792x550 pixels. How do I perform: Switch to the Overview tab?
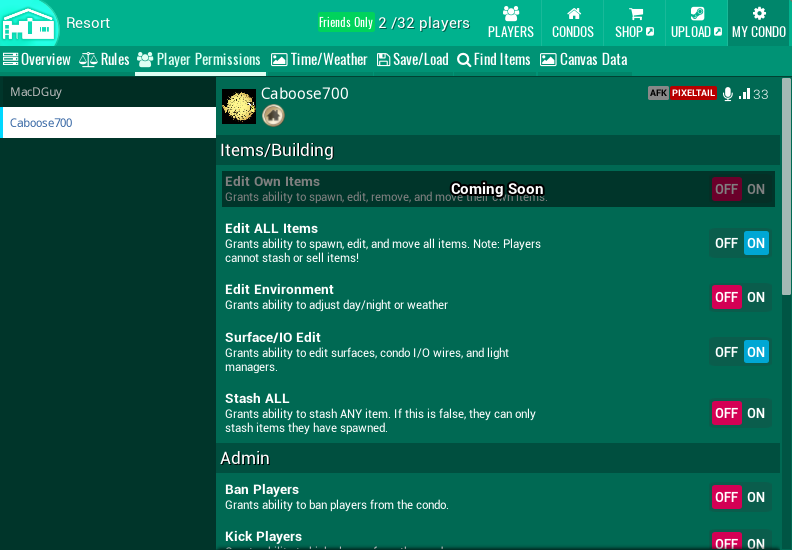click(37, 60)
